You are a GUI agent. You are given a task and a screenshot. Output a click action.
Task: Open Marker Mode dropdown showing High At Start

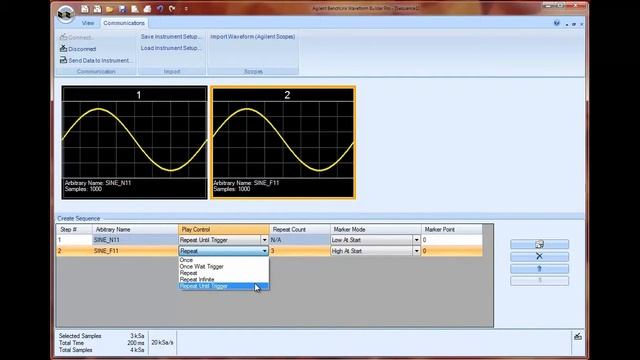click(416, 251)
